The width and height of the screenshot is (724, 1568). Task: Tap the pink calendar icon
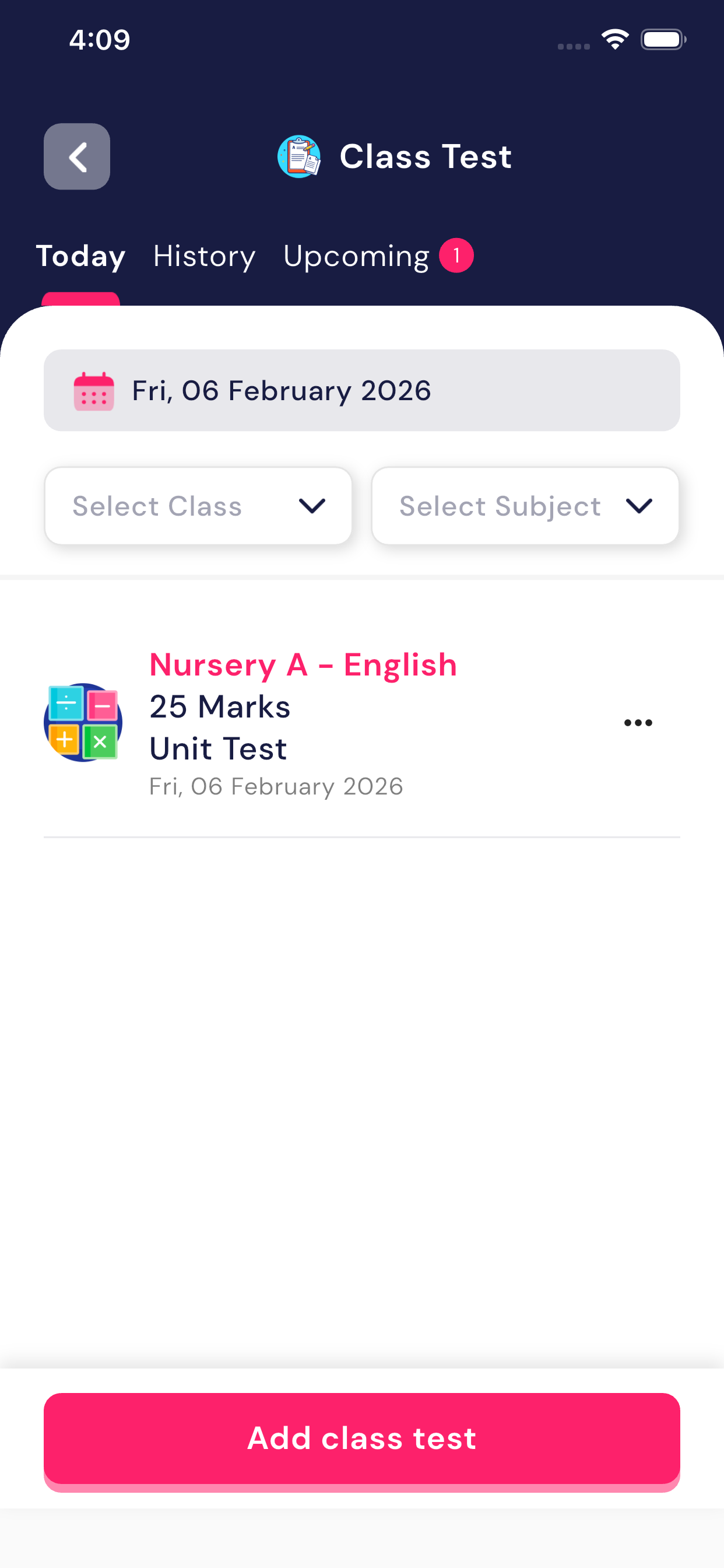click(94, 391)
